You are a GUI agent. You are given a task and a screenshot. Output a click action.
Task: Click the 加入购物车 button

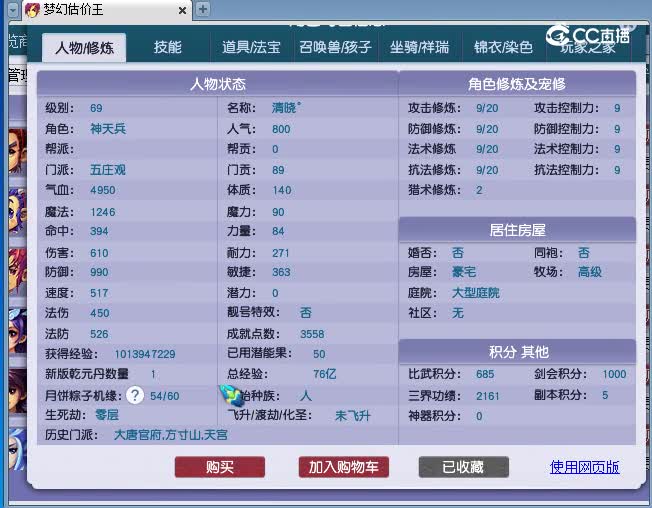pyautogui.click(x=343, y=467)
